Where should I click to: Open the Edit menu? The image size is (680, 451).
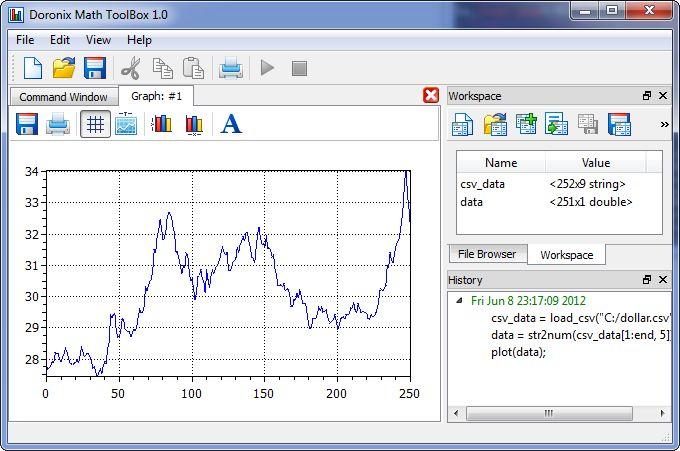(60, 40)
